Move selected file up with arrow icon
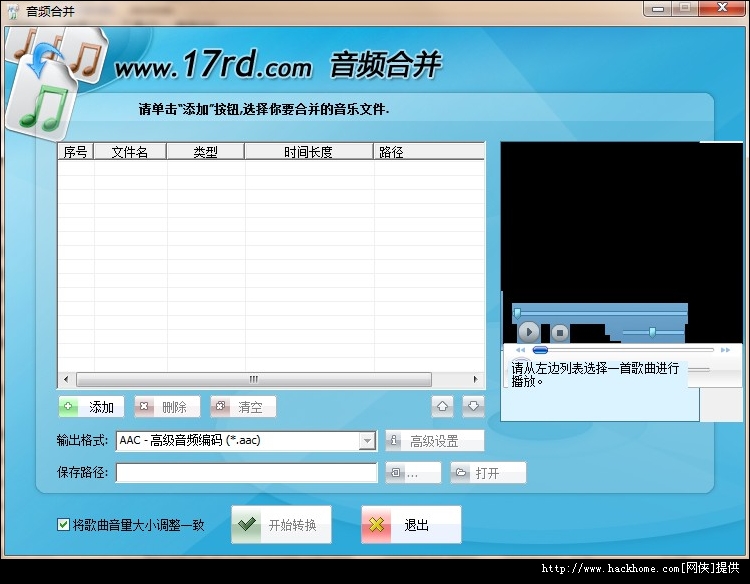750x584 pixels. coord(442,407)
